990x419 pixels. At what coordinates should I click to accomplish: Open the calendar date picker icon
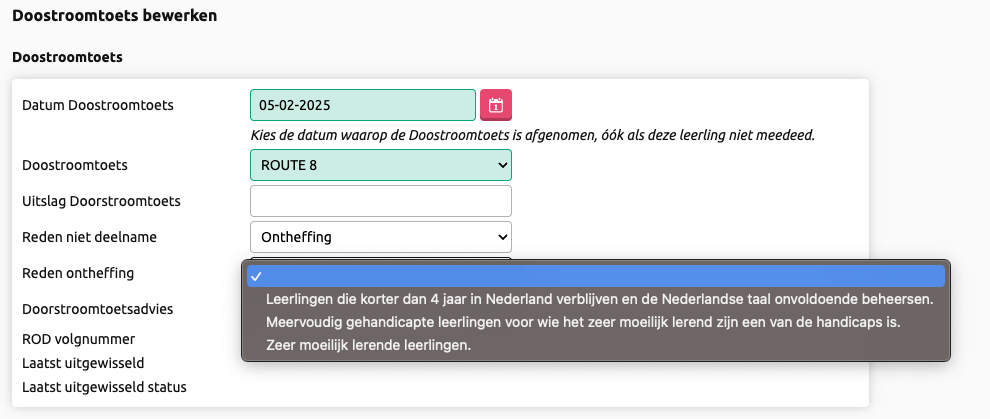pos(496,105)
